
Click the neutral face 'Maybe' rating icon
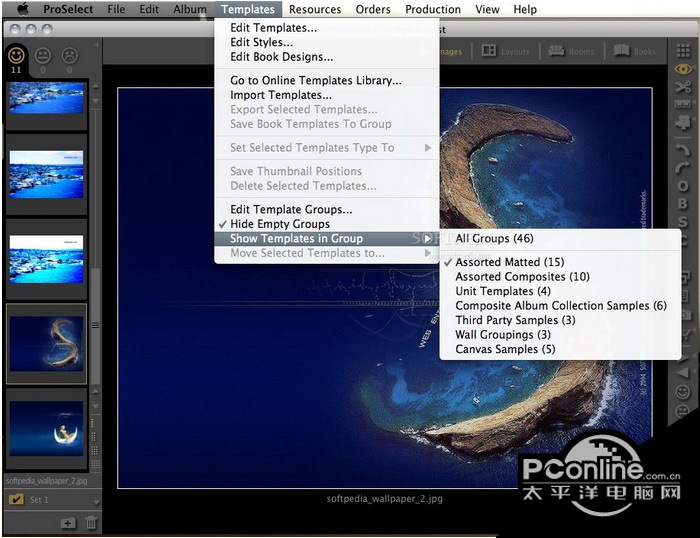43,56
